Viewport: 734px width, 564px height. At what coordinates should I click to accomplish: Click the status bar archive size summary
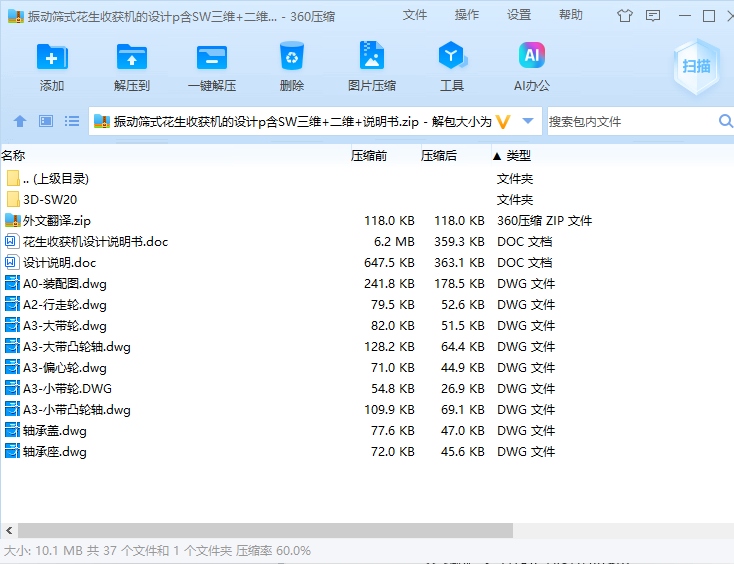[157, 550]
